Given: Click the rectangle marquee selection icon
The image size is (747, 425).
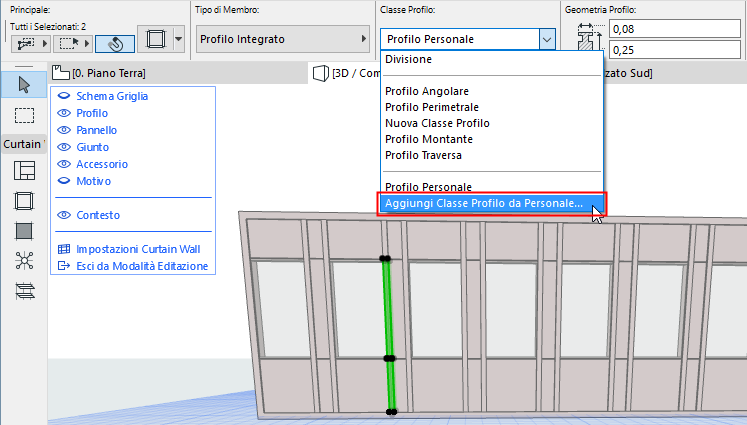Looking at the screenshot, I should [70, 44].
